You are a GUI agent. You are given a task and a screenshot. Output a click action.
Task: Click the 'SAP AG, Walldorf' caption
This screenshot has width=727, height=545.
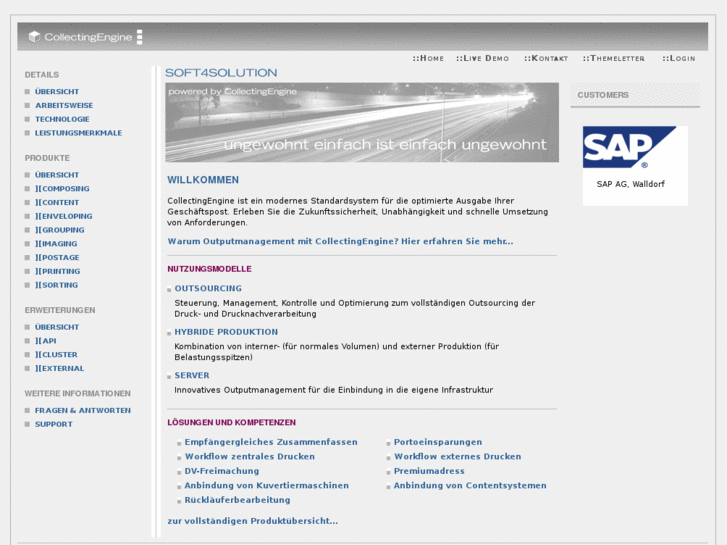[x=631, y=184]
